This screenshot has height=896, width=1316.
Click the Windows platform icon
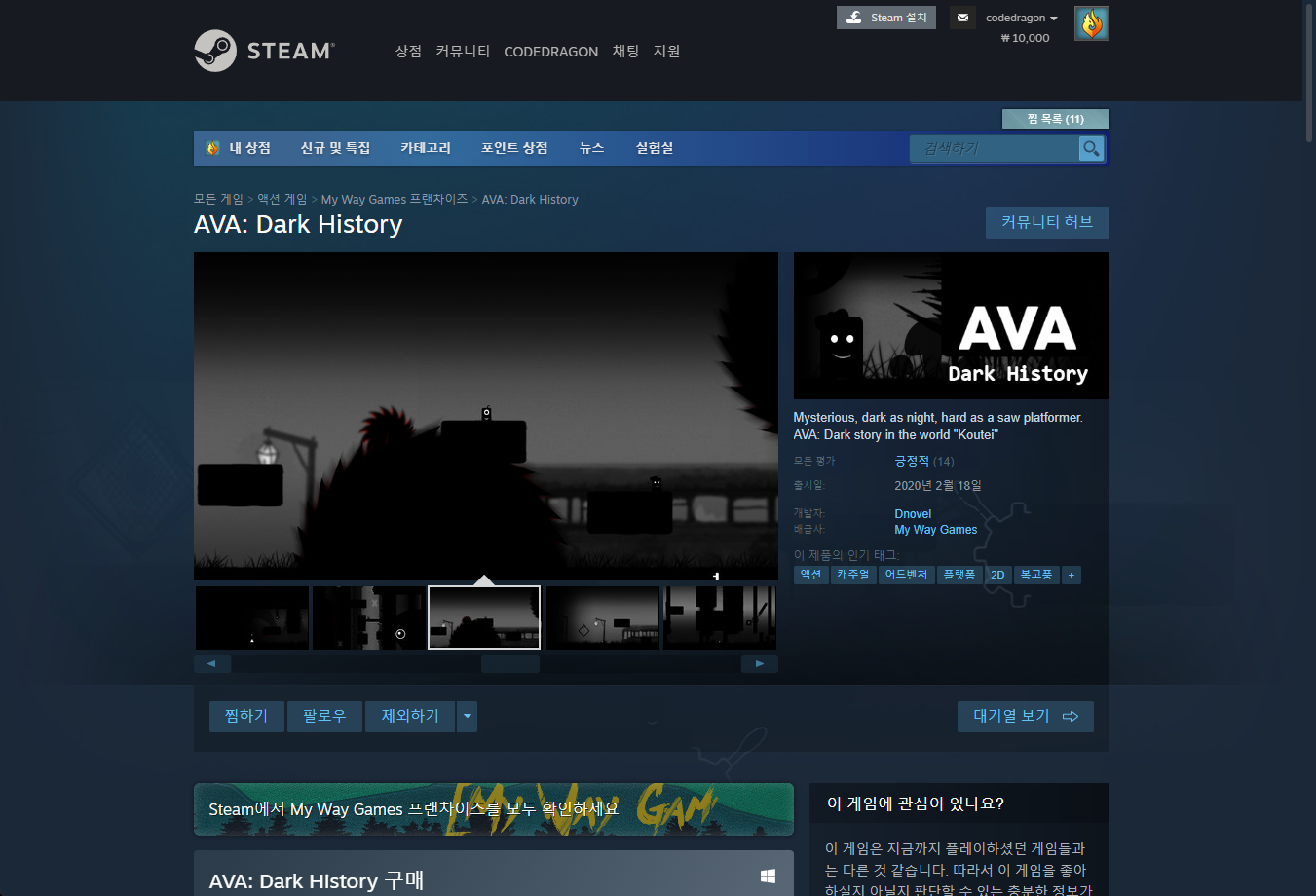(768, 877)
